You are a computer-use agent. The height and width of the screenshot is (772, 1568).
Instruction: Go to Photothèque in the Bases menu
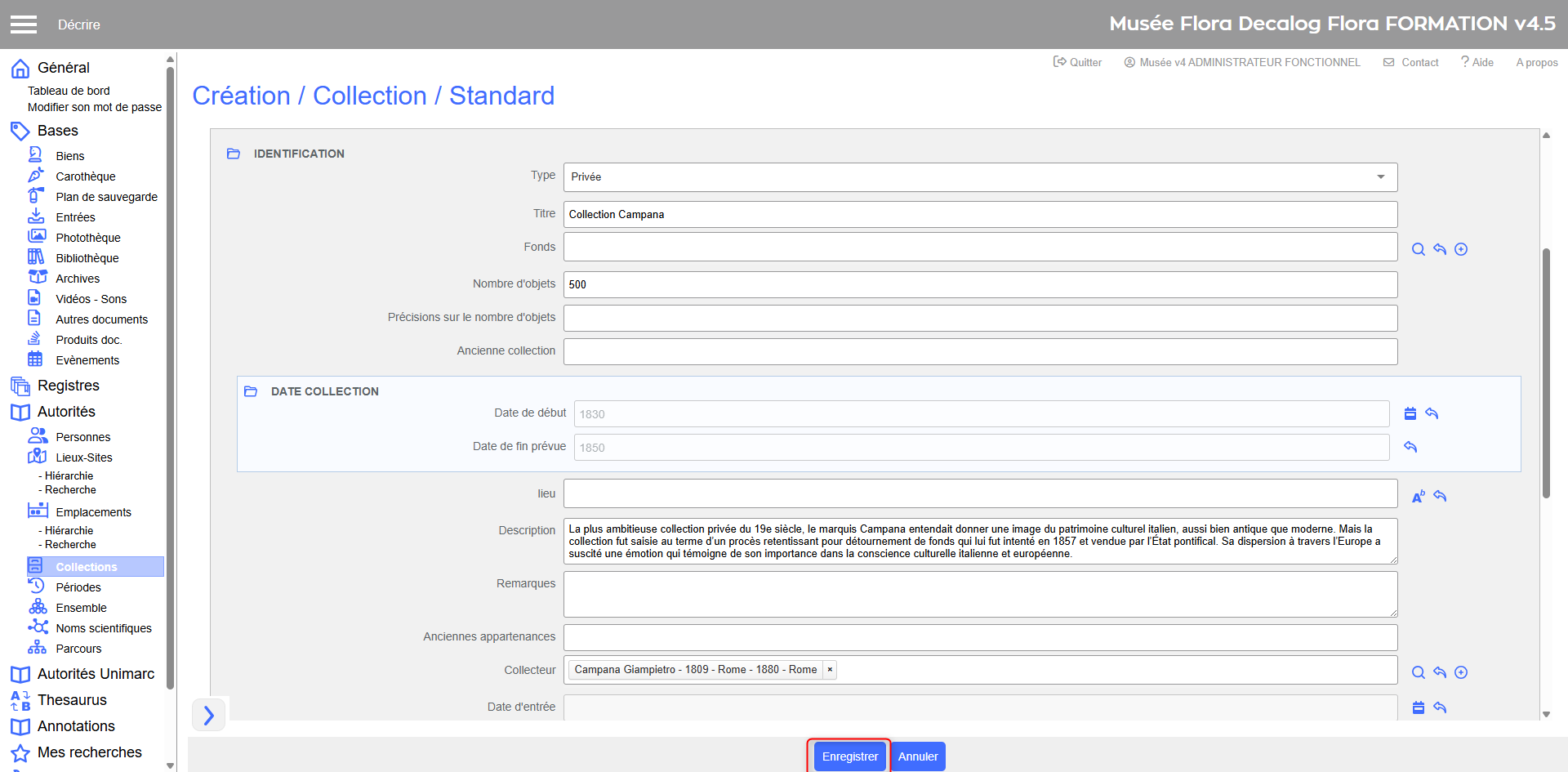[88, 238]
